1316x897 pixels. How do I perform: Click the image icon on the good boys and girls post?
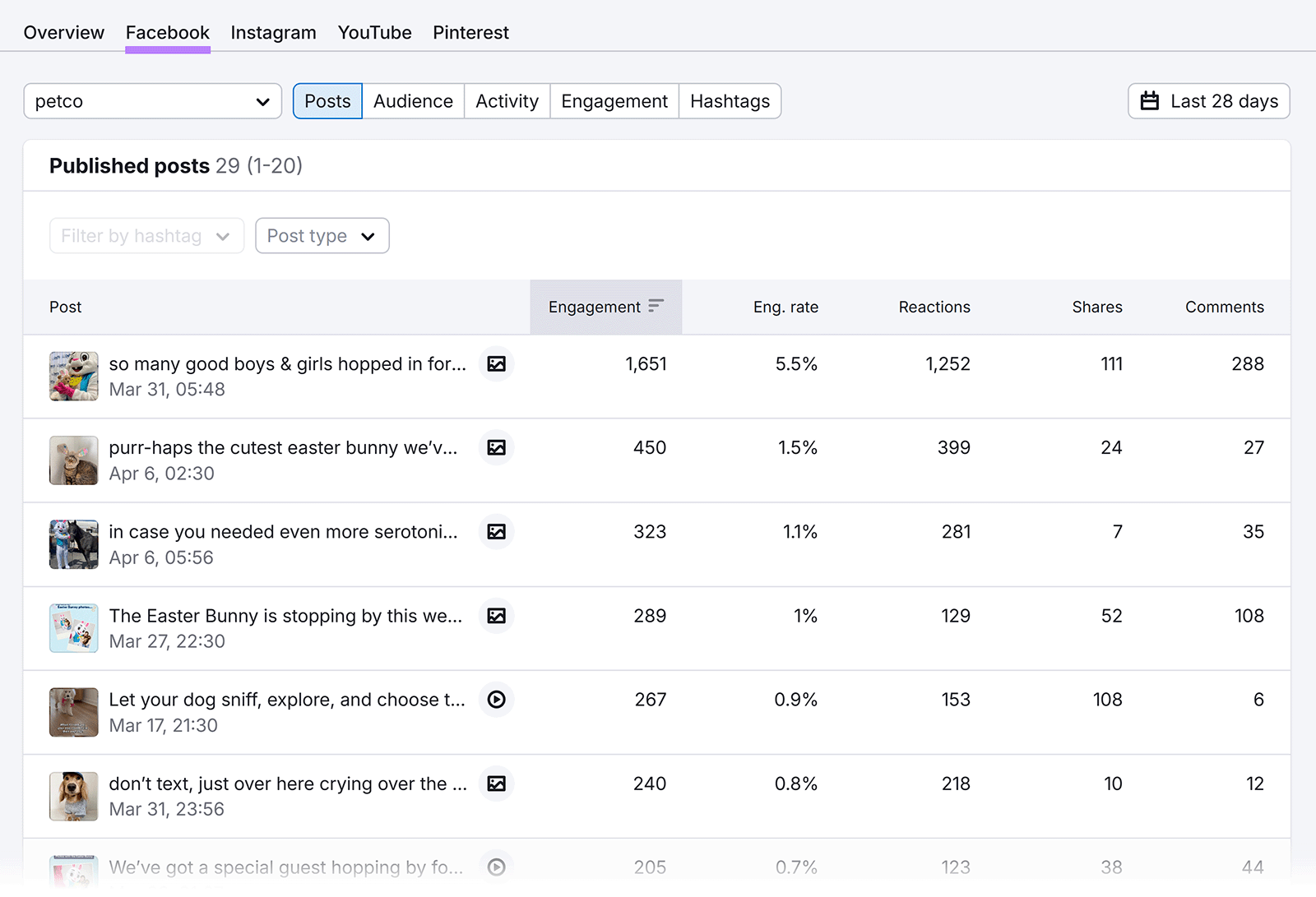pyautogui.click(x=496, y=363)
